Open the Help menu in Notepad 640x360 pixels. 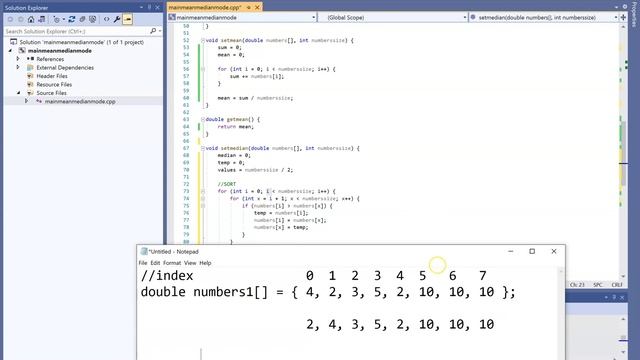tap(205, 263)
